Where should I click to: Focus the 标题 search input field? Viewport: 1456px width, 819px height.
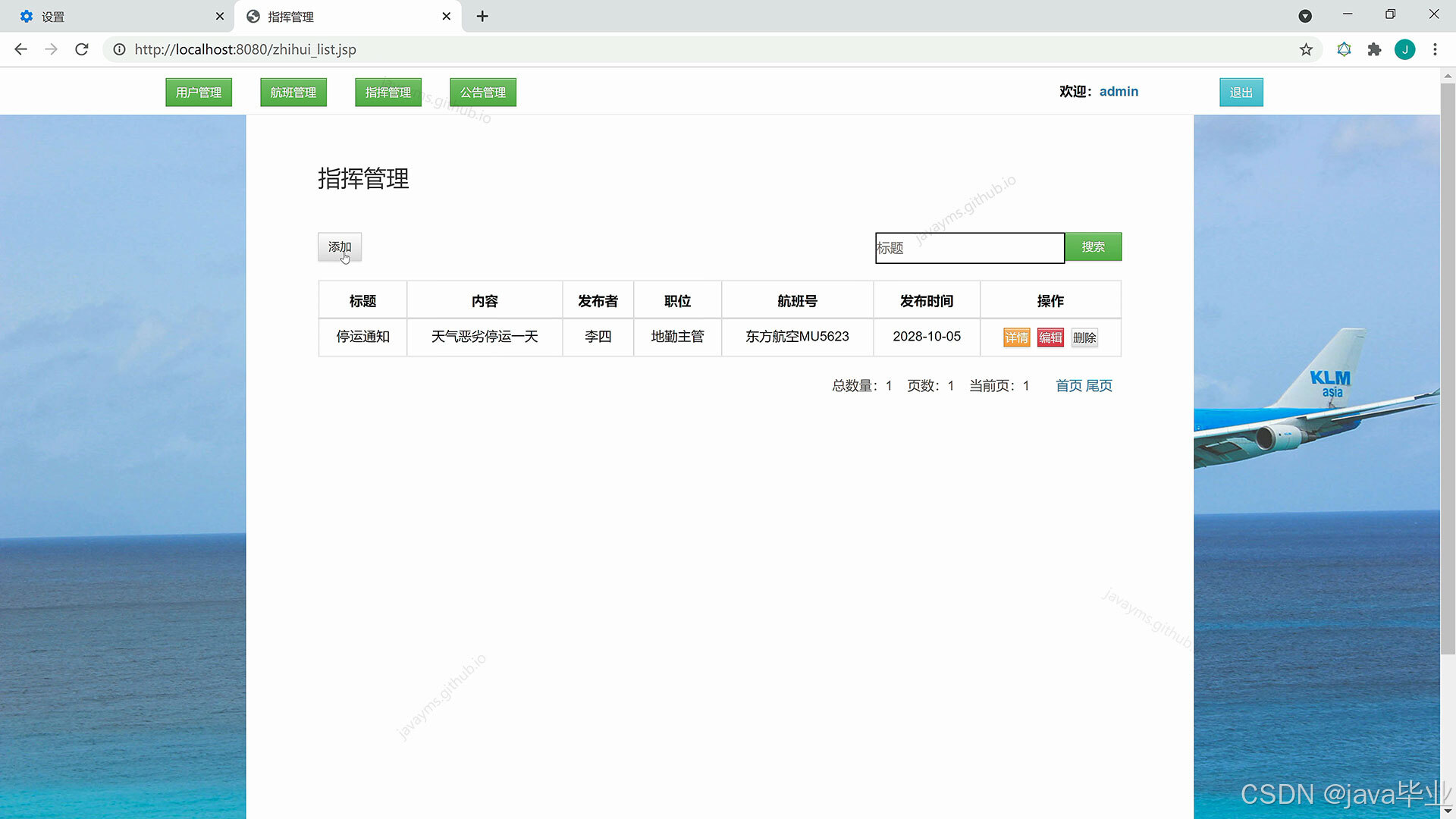pos(970,248)
